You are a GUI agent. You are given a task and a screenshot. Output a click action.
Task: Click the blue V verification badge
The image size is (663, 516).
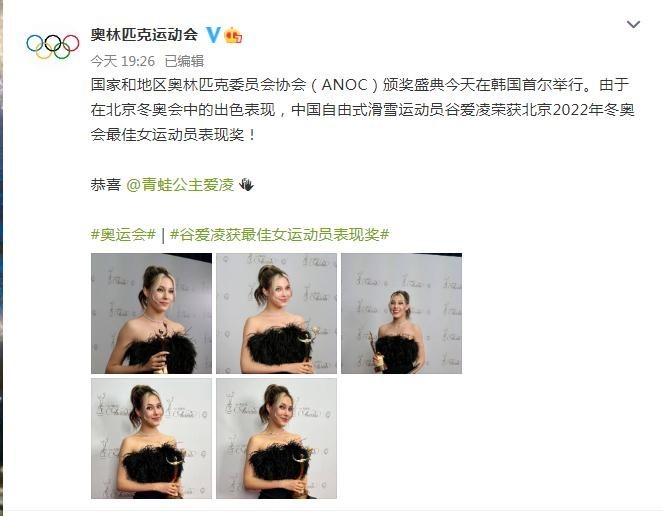tap(213, 35)
